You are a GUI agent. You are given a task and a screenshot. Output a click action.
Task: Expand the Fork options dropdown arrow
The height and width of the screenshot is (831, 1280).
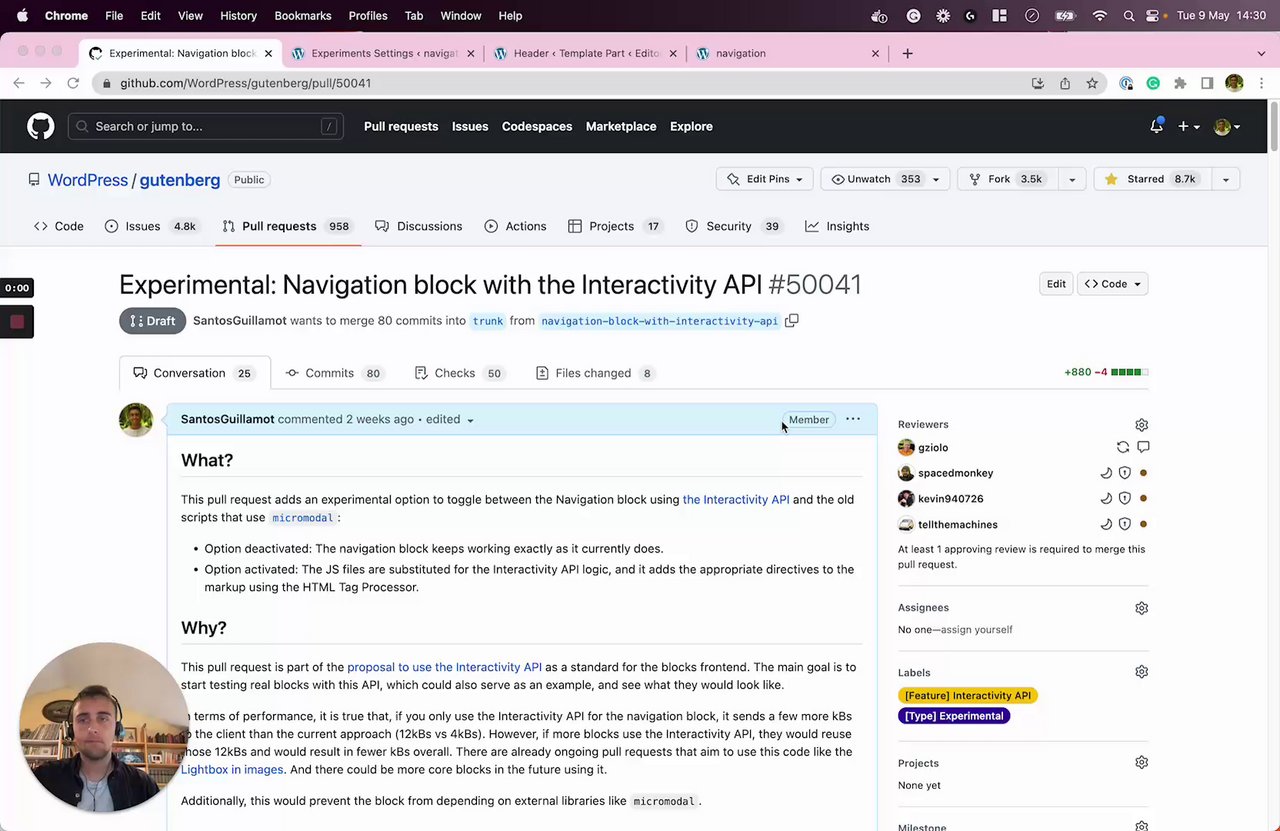tap(1071, 179)
